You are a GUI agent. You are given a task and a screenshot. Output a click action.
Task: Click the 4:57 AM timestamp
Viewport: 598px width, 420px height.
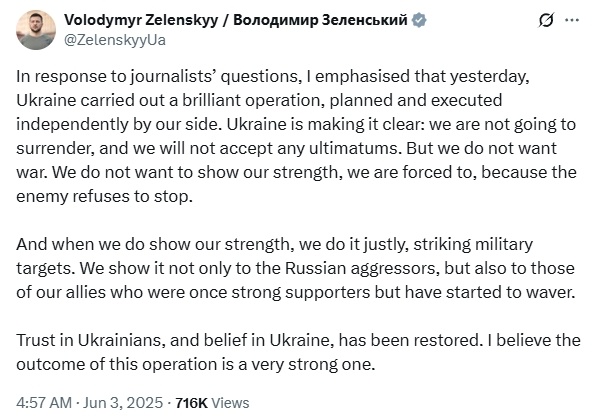[44, 403]
